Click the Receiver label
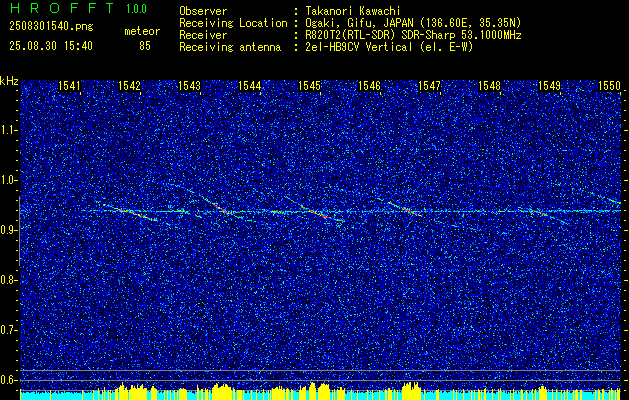Viewport: 629px width, 400px height. pos(203,35)
